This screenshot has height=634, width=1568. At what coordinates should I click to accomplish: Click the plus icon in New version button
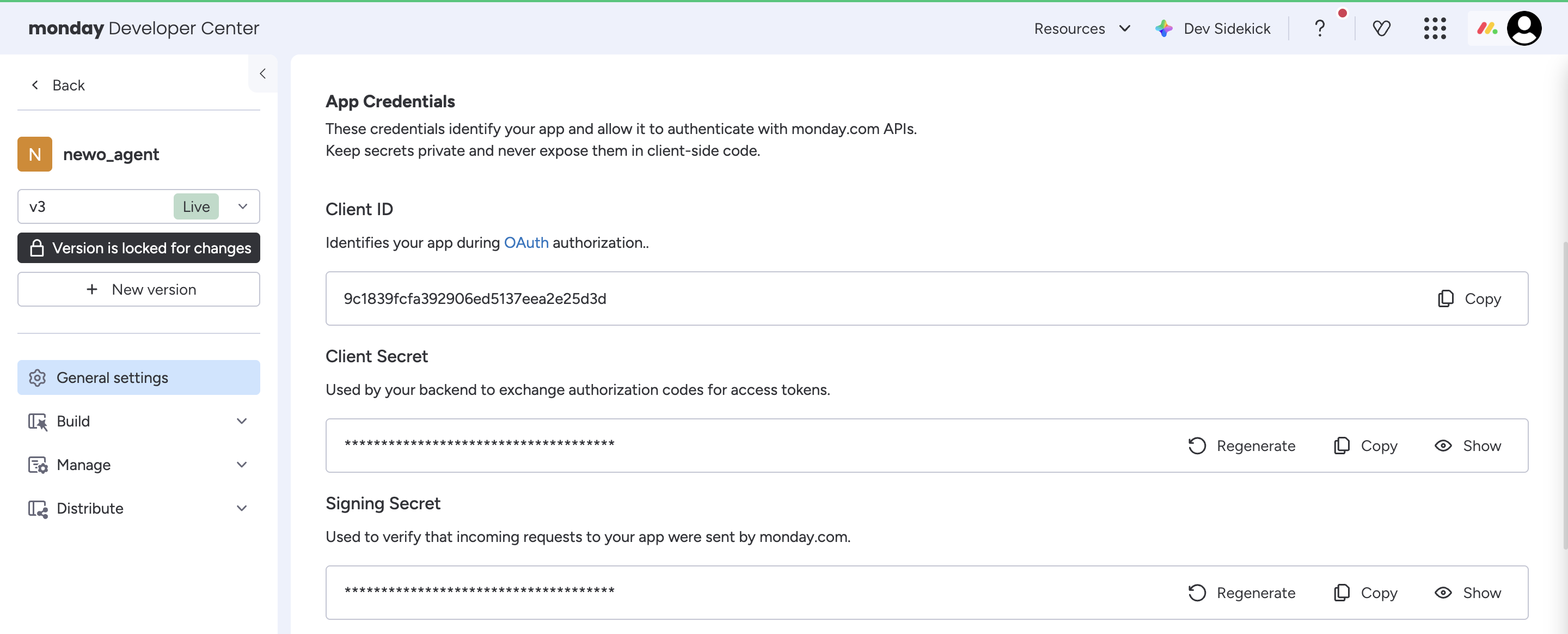(x=92, y=289)
